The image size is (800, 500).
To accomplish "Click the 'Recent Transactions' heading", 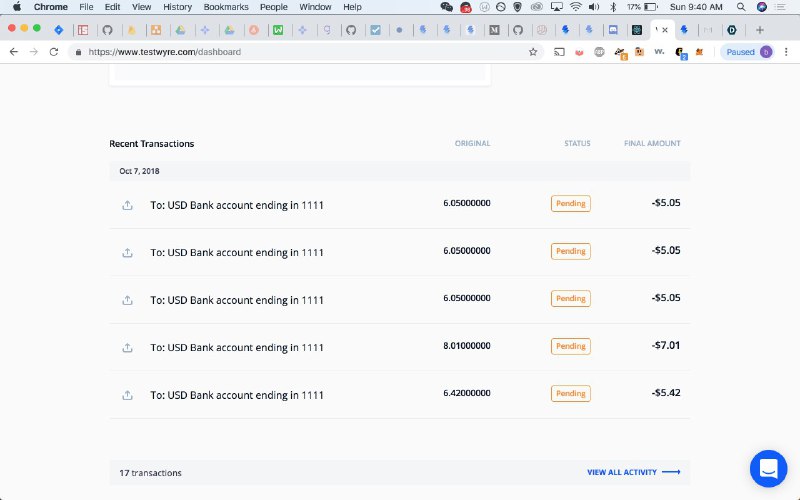I will 152,144.
